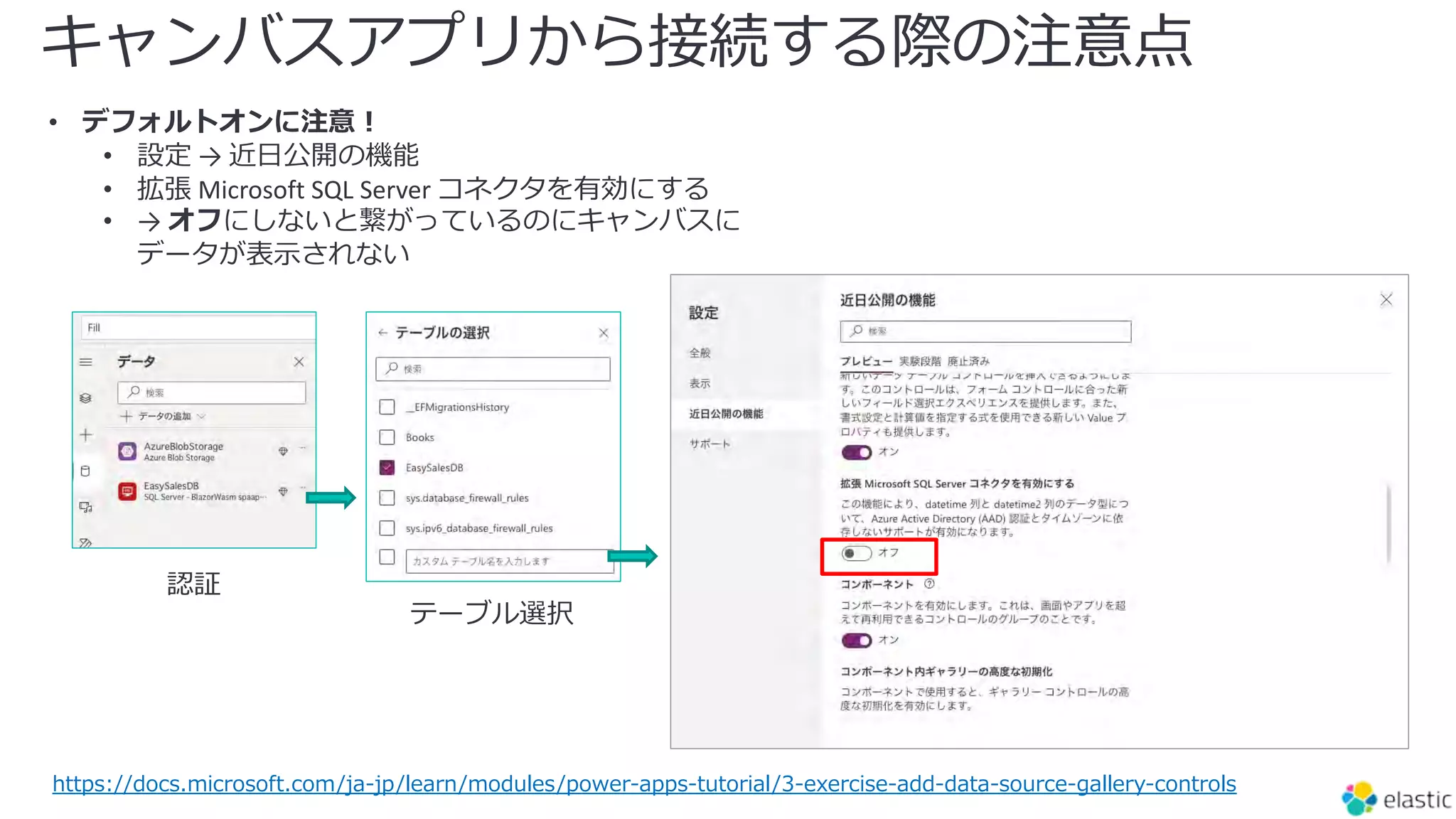Open the 表示 settings section
1456x819 pixels.
[700, 383]
